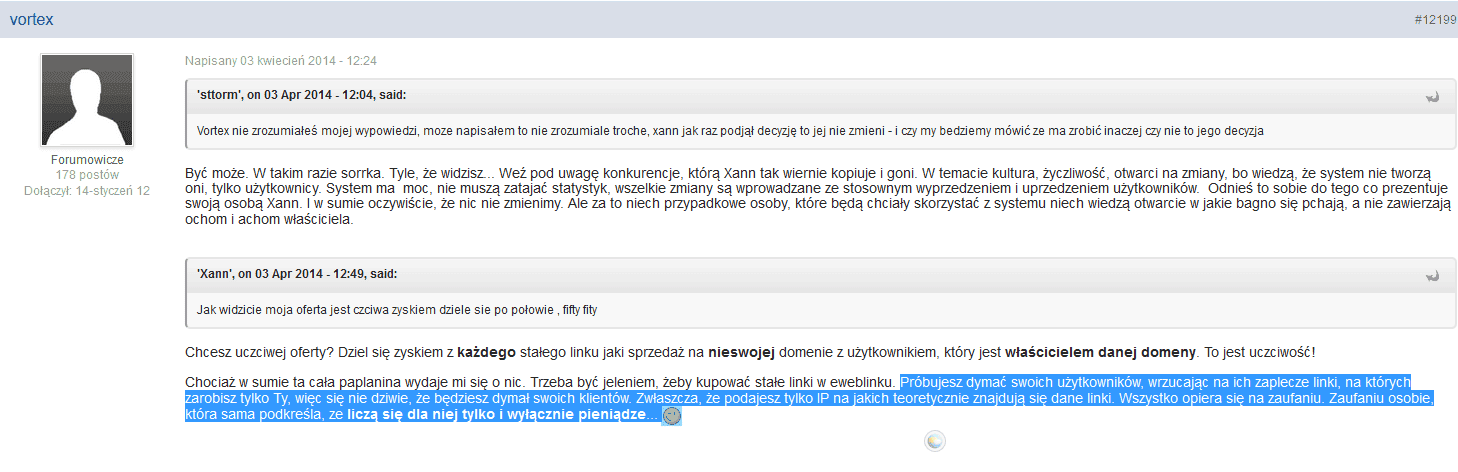Open vortex user profile link in header
This screenshot has width=1458, height=472.
[32, 19]
